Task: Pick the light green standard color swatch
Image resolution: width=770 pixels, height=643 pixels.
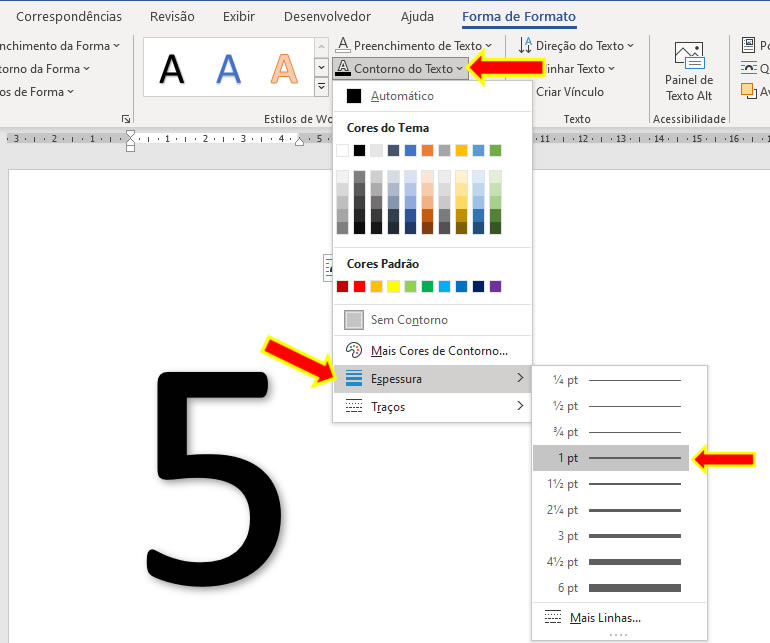Action: 411,286
